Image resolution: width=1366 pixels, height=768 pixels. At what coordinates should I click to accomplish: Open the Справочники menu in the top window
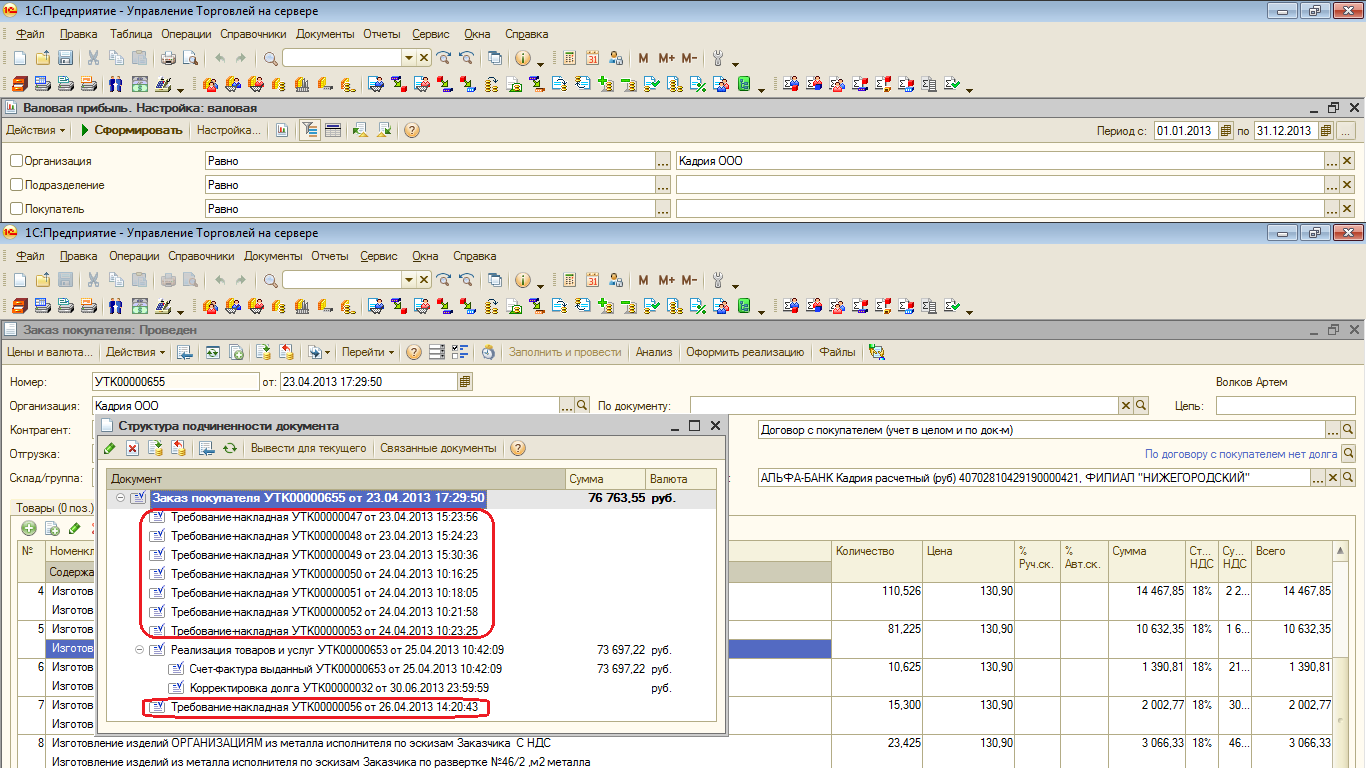253,34
